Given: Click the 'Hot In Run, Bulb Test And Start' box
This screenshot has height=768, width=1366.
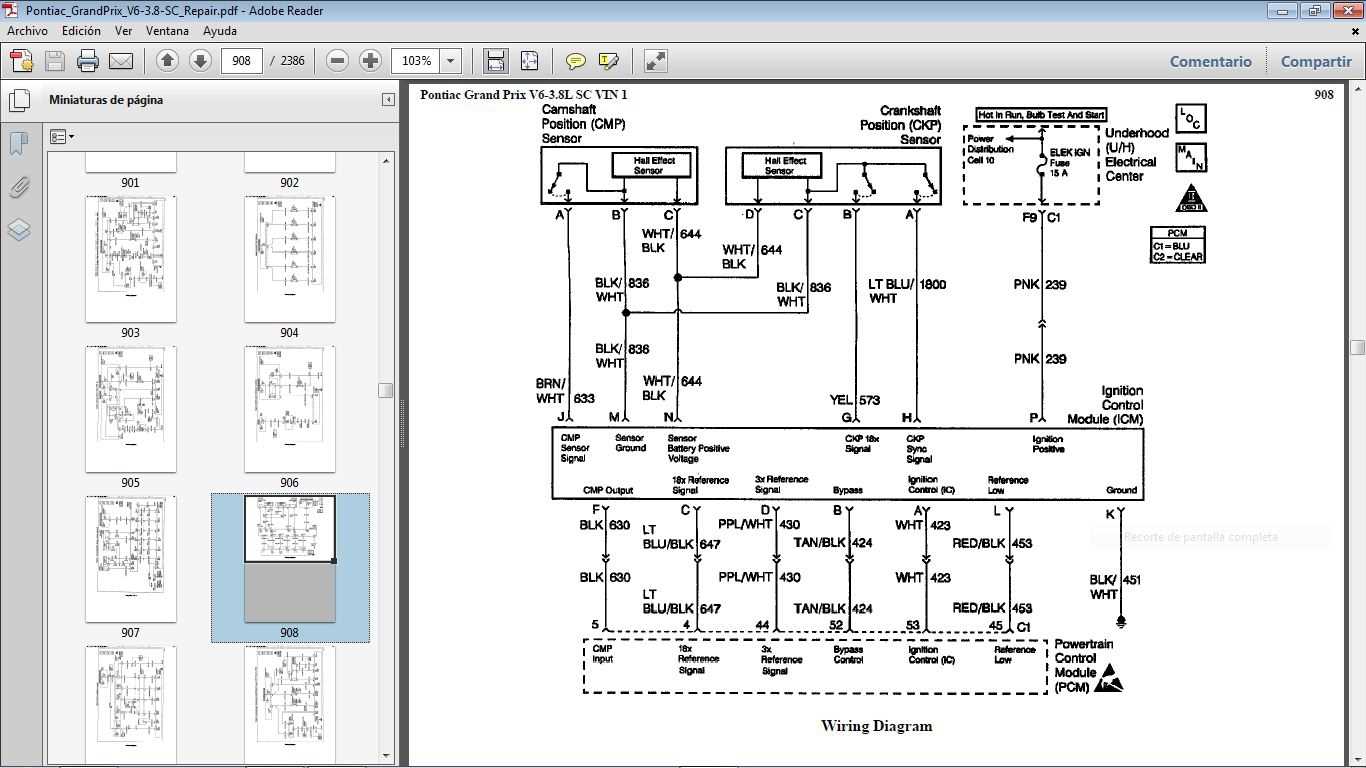Looking at the screenshot, I should [x=1041, y=115].
